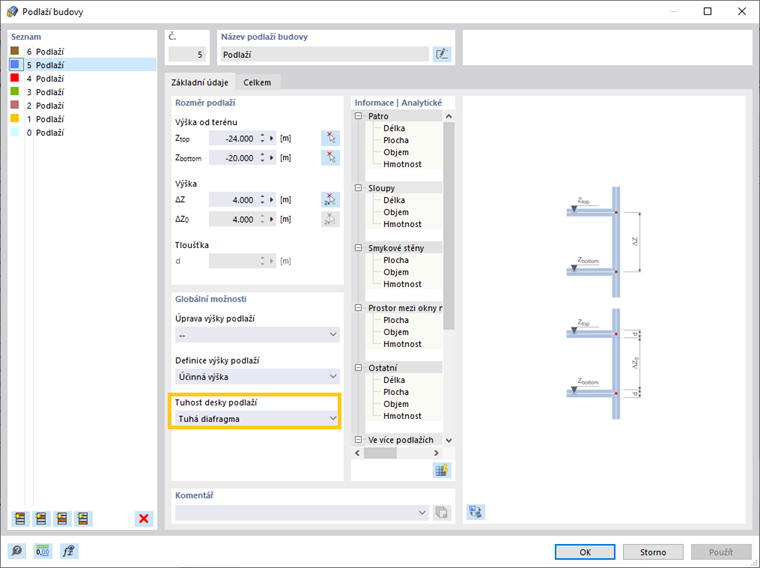Click the comment library icon next to Komentář

tap(442, 512)
